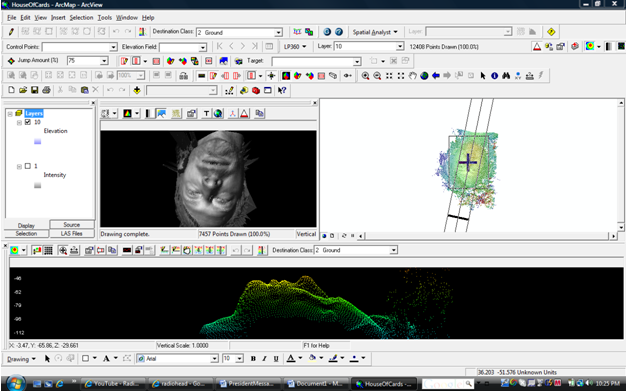Open the Tools menu
Image resolution: width=626 pixels, height=392 pixels.
[105, 18]
